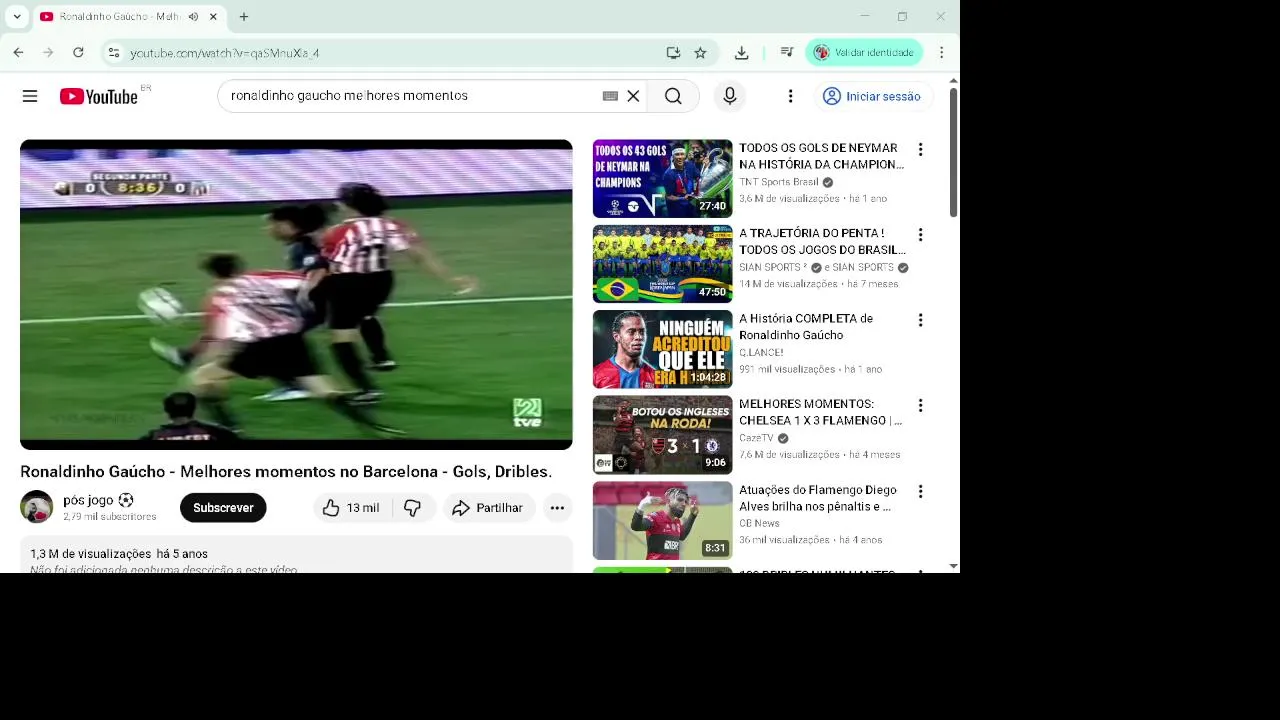Open title A TRAJETÓRIA DO PENTA
Viewport: 1280px width, 720px height.
tap(822, 241)
